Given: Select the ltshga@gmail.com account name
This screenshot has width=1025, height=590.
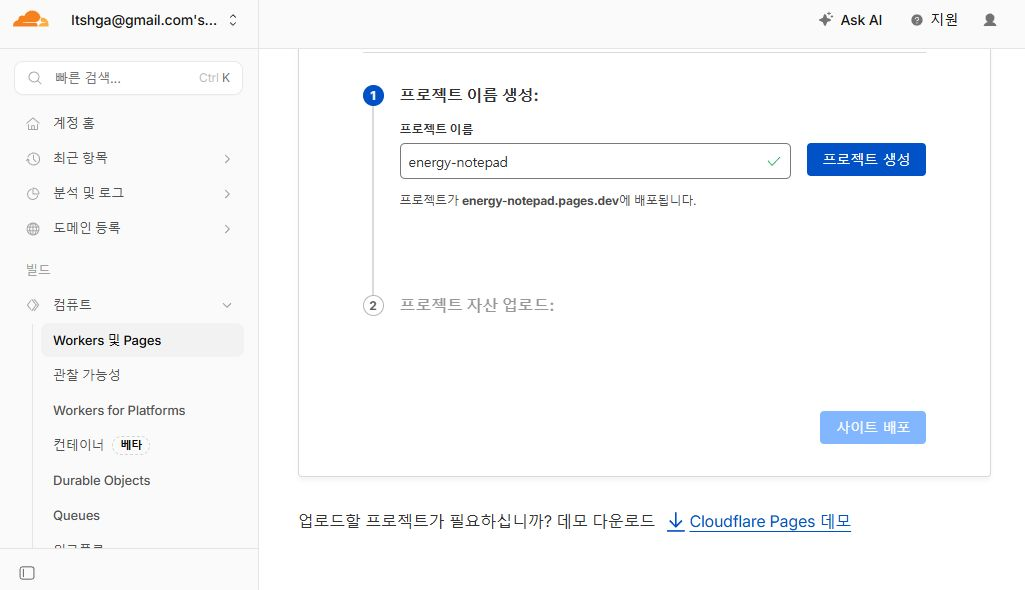Looking at the screenshot, I should (x=144, y=20).
